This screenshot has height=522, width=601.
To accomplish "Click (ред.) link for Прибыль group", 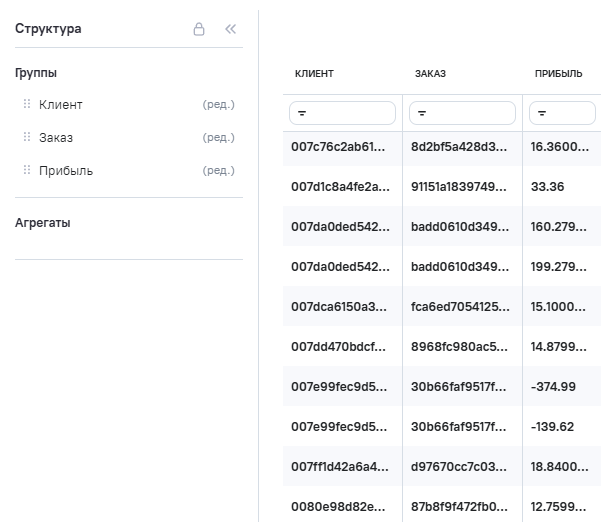I will tap(218, 171).
